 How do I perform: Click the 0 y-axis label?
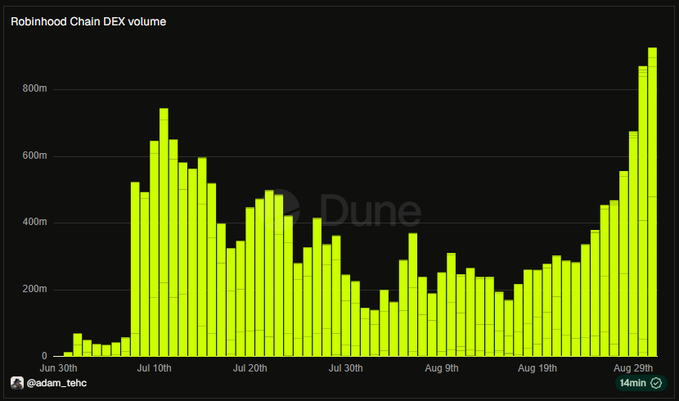[44, 356]
